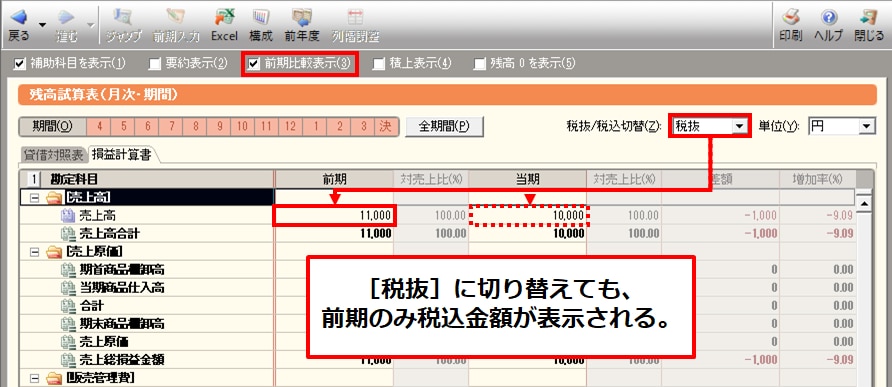Collapse the [売上原価] group
Image resolution: width=892 pixels, height=387 pixels.
pos(34,251)
